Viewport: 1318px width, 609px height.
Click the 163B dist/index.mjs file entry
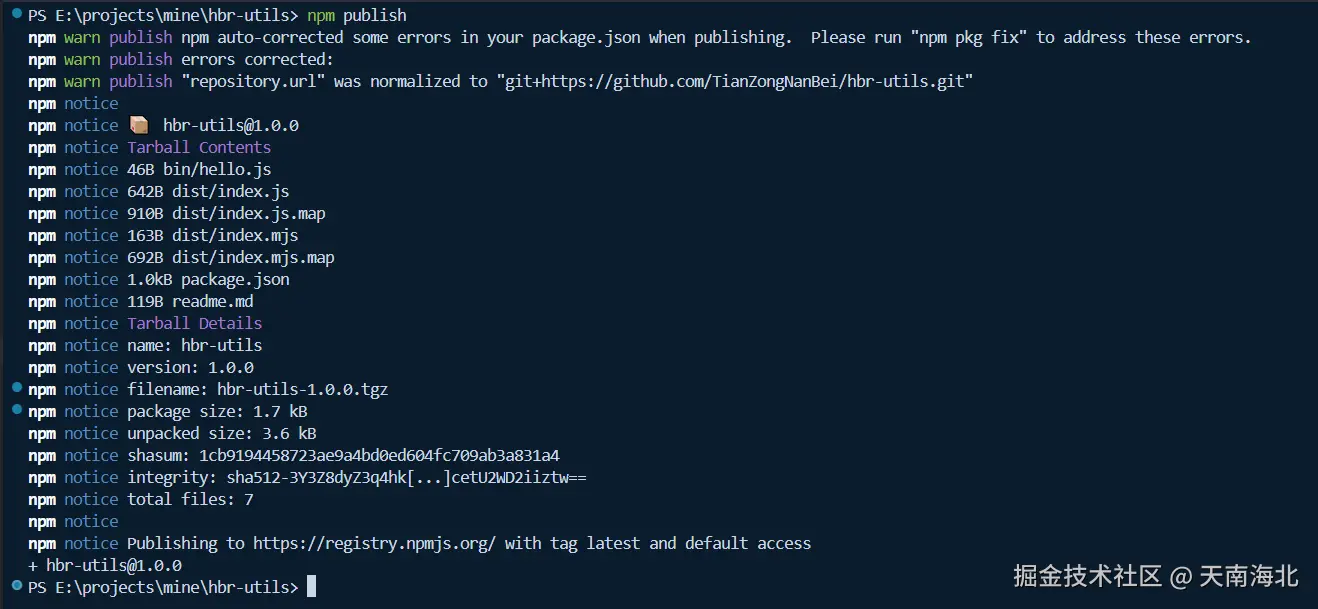[x=212, y=235]
